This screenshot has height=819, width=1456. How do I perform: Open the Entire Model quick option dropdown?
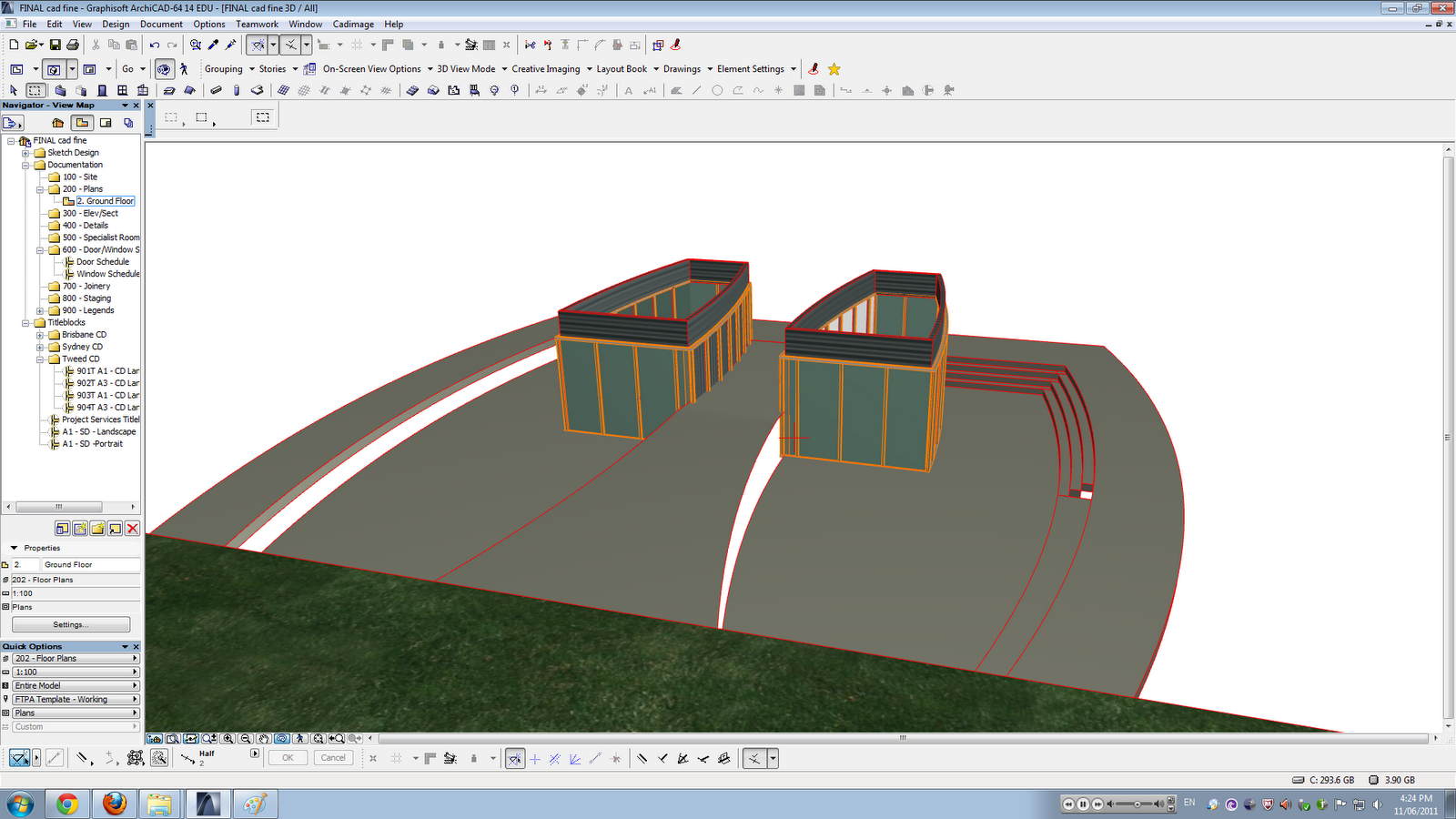[76, 685]
